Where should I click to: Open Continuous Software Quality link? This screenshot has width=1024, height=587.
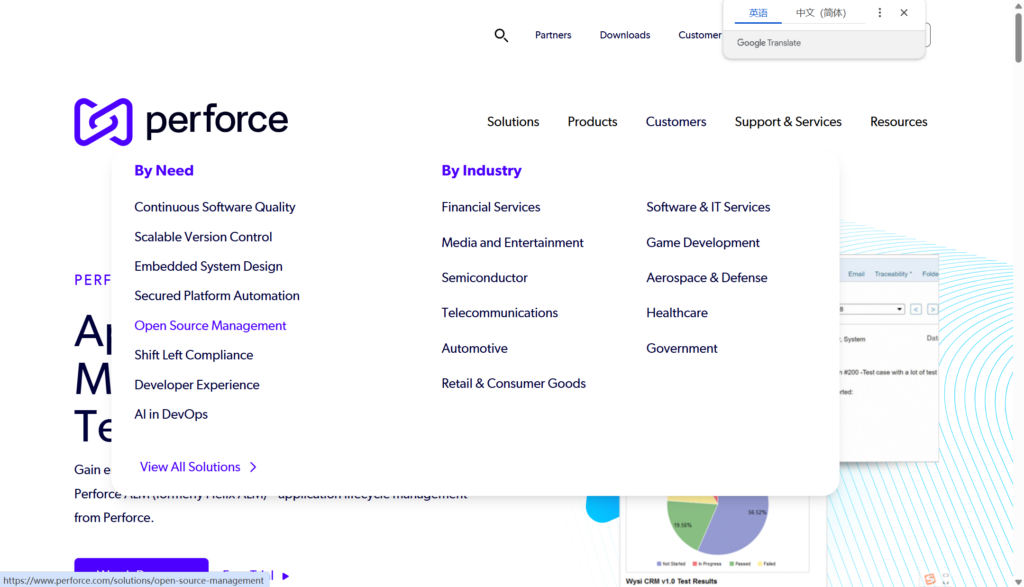pyautogui.click(x=215, y=207)
